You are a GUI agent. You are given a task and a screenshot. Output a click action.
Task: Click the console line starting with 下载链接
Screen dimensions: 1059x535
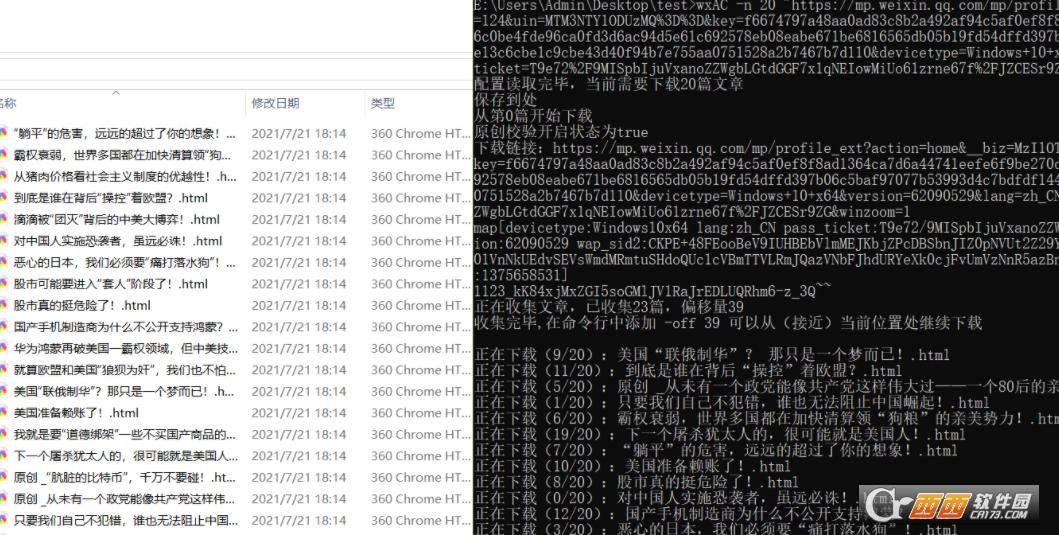click(x=767, y=148)
